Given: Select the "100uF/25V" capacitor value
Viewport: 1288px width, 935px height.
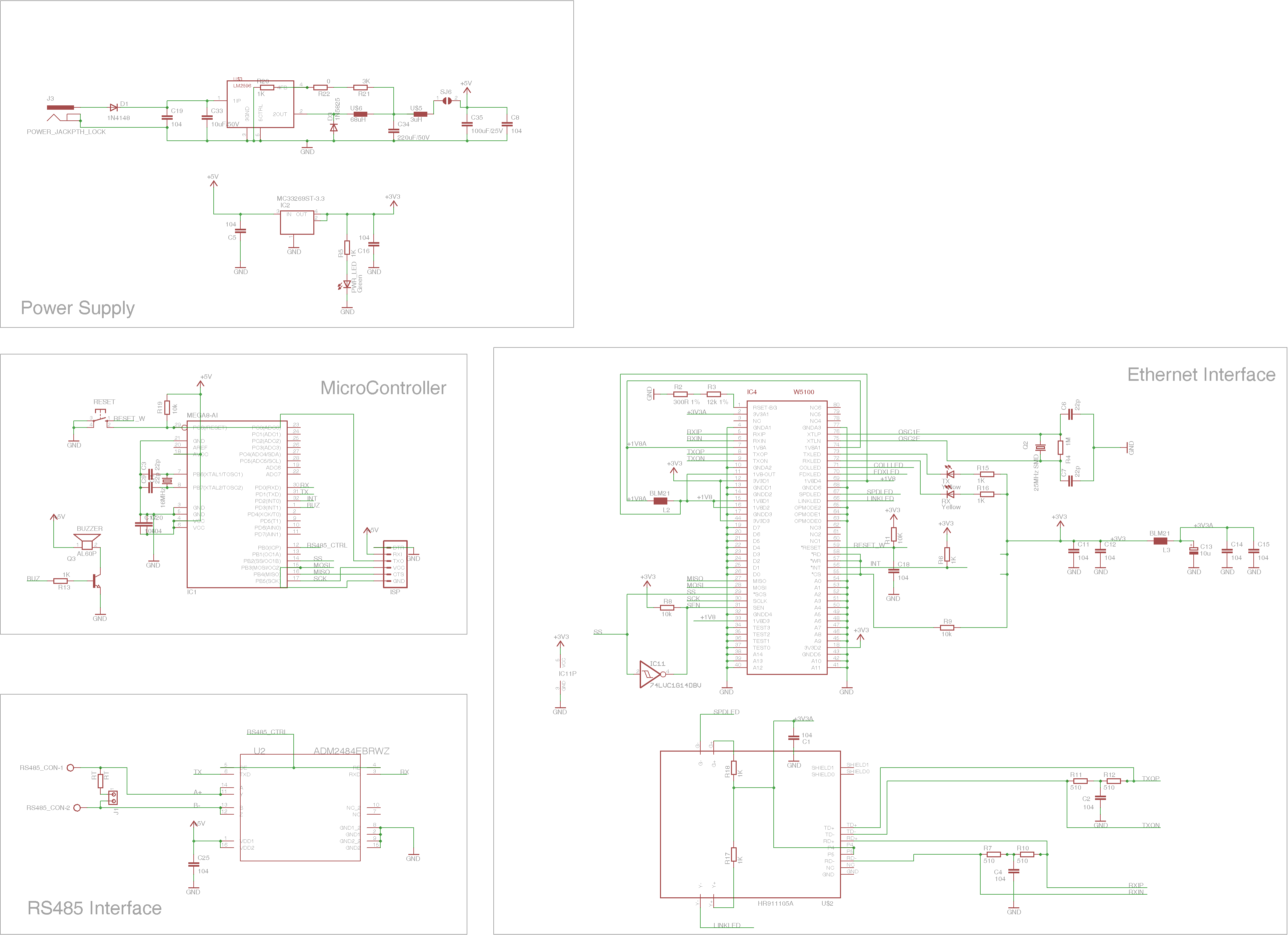Looking at the screenshot, I should 487,131.
